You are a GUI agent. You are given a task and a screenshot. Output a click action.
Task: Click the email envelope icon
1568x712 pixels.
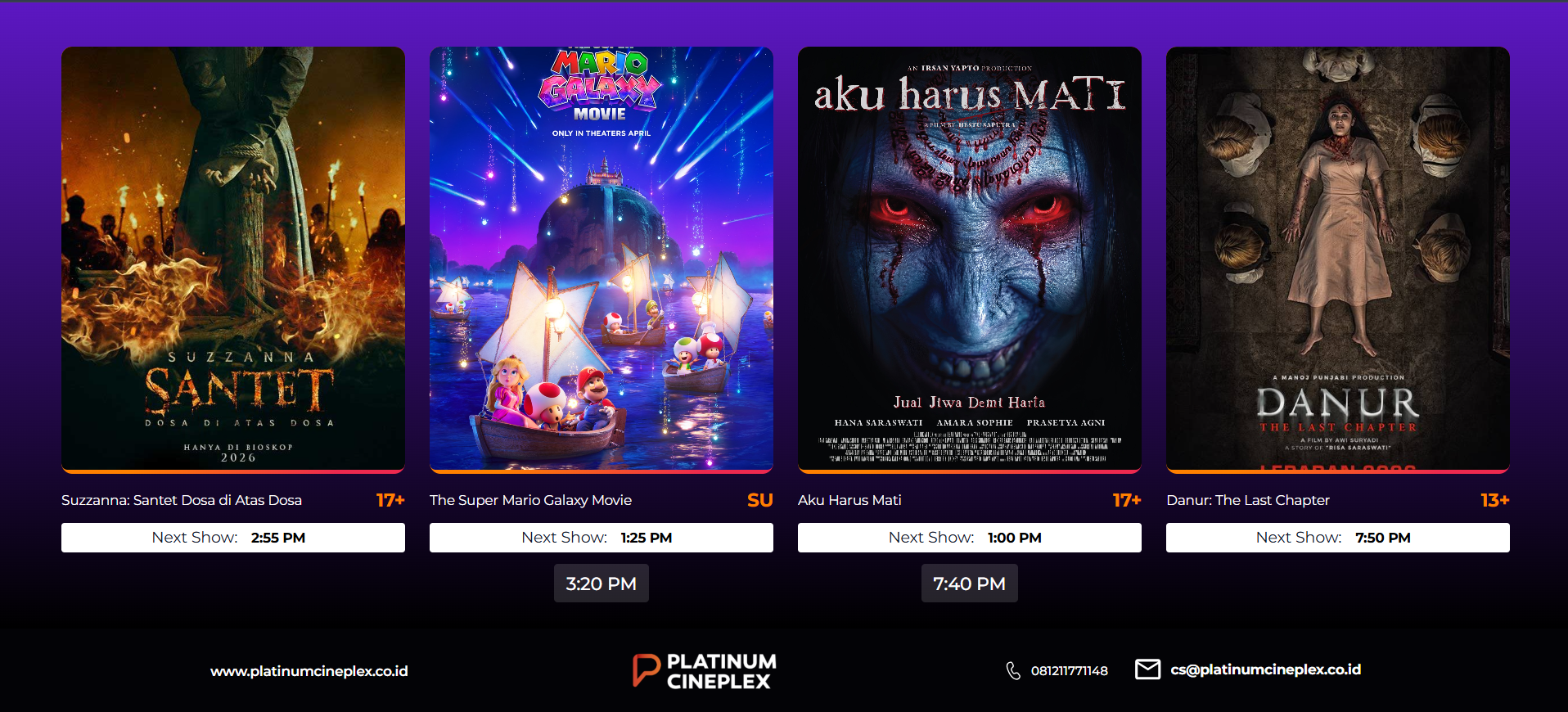[1147, 669]
